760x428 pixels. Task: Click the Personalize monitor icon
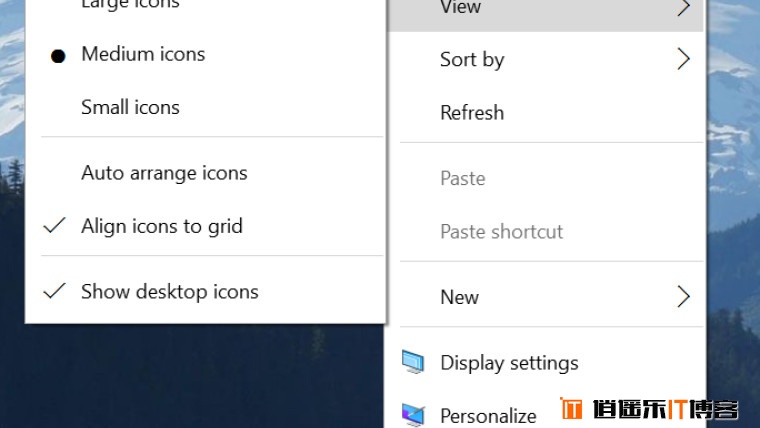coord(413,415)
